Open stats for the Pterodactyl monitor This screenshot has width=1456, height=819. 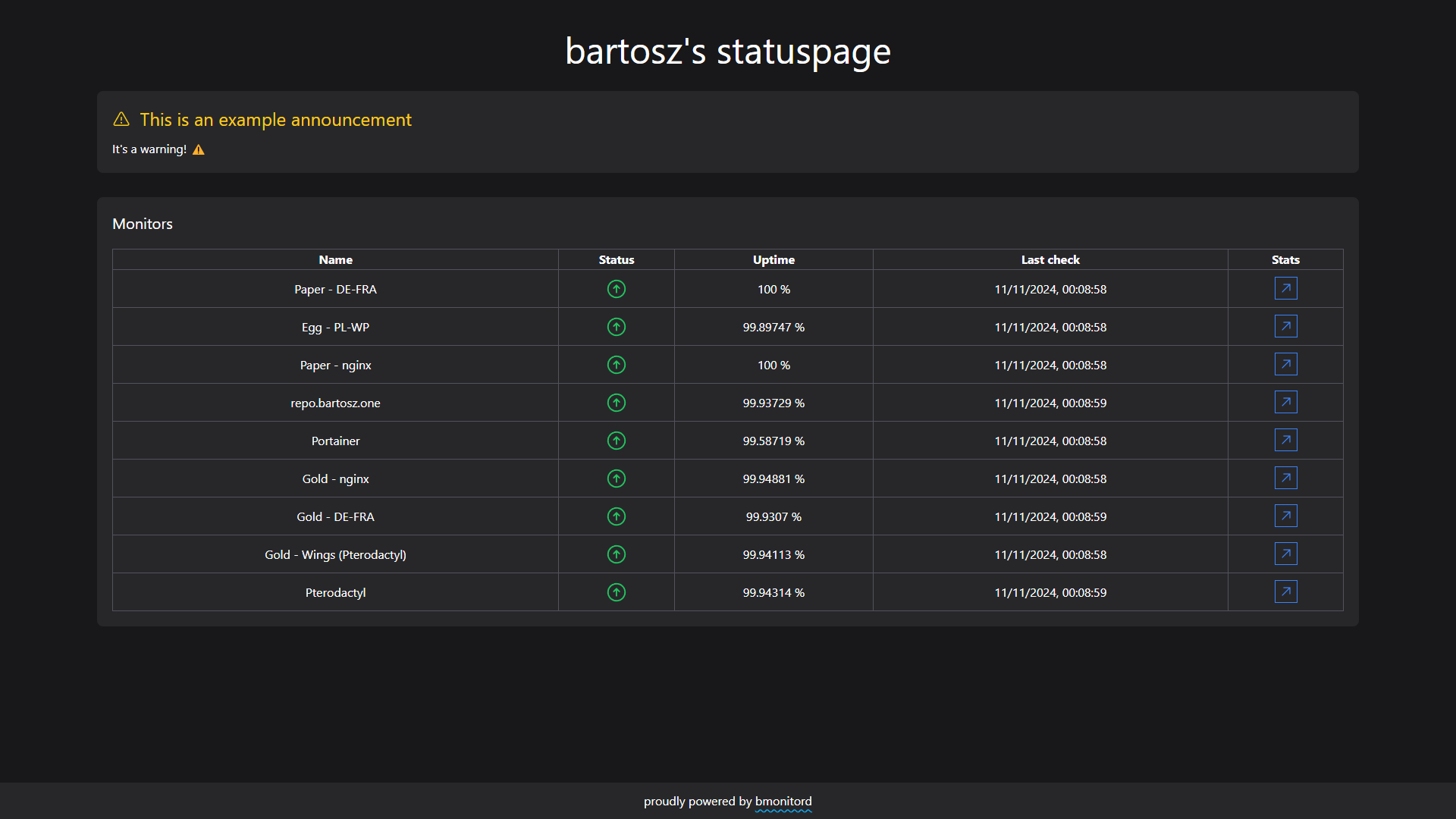point(1286,591)
